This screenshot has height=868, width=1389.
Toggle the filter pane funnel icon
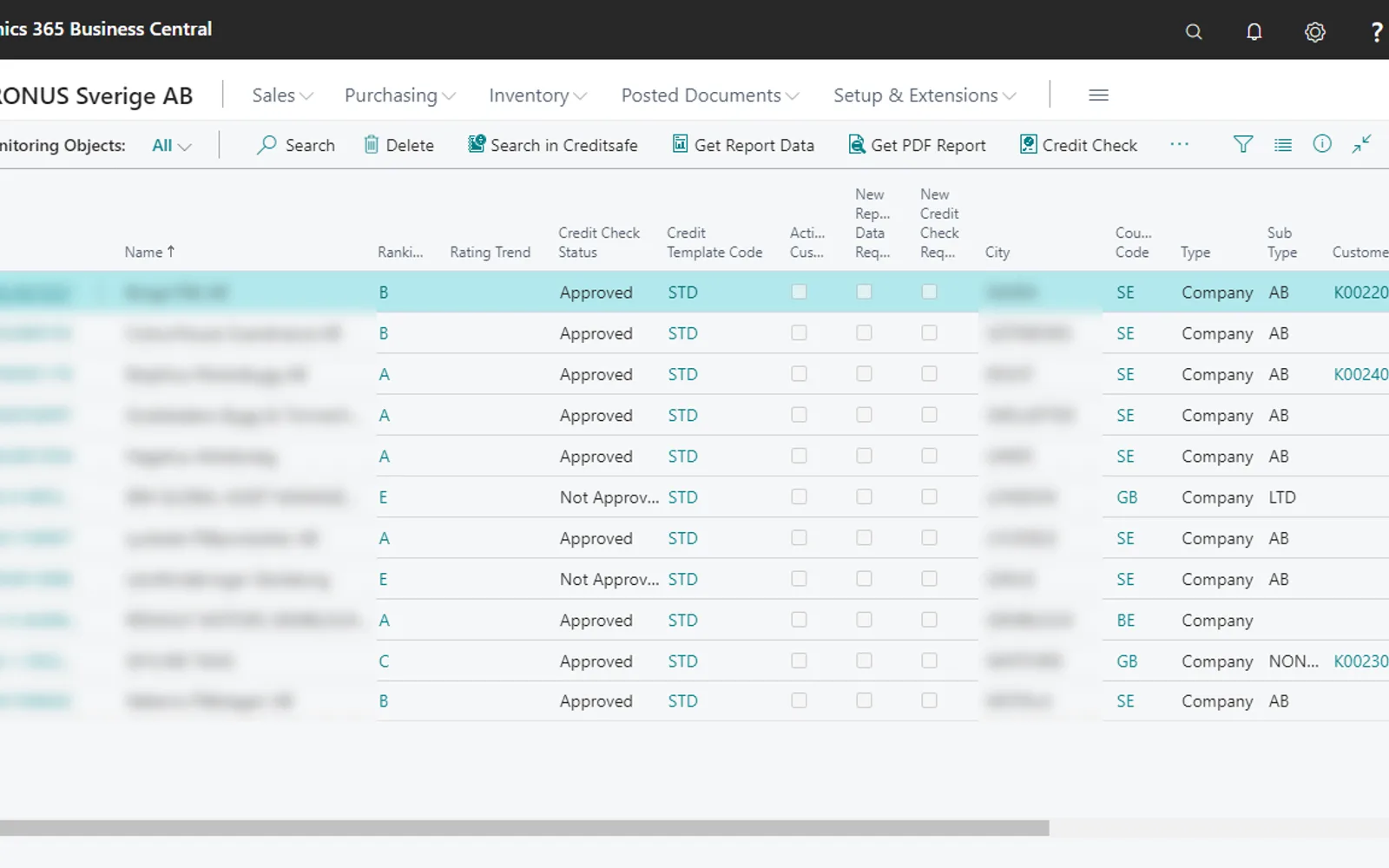coord(1243,144)
